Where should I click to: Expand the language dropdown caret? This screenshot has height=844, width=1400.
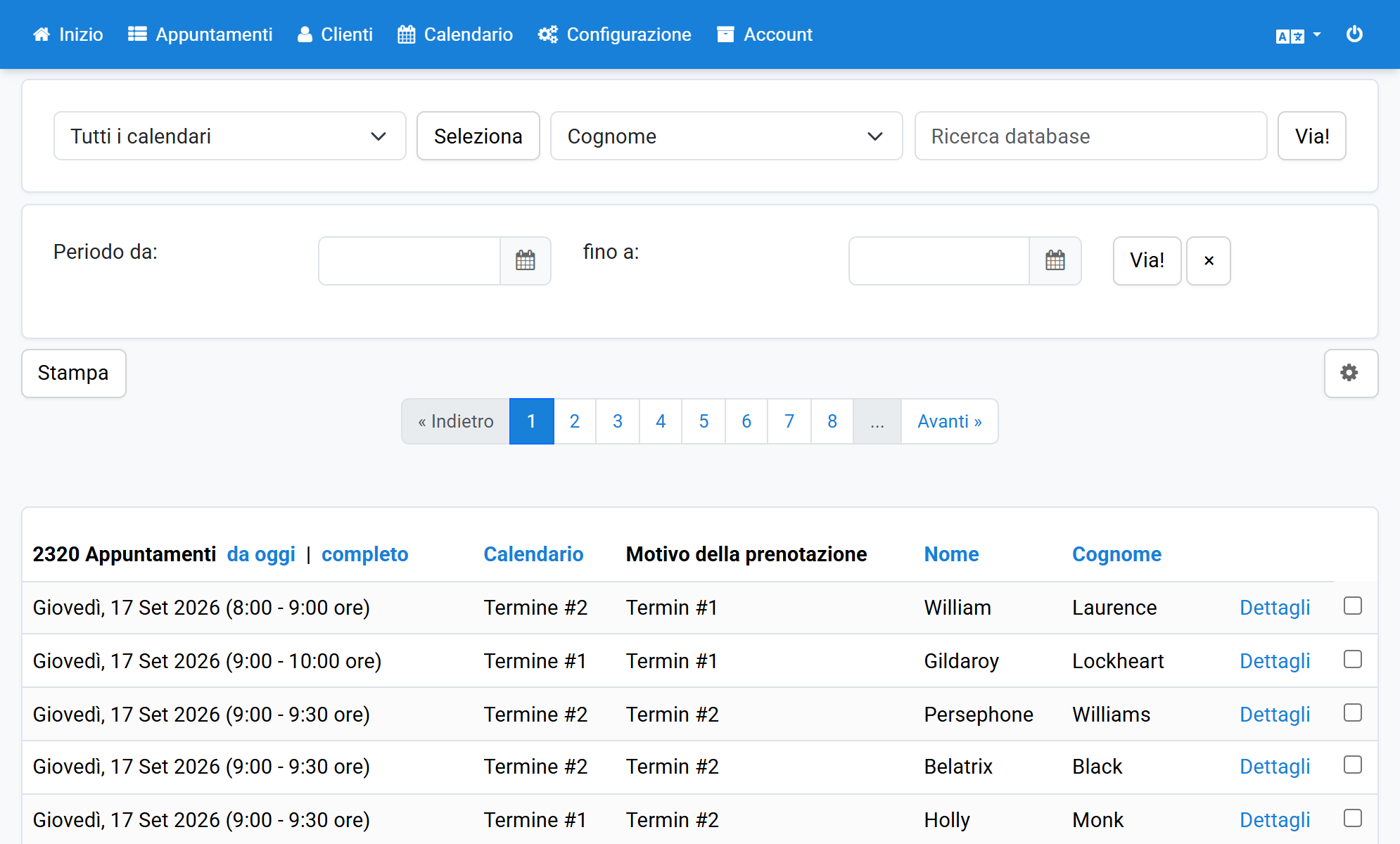[1317, 34]
